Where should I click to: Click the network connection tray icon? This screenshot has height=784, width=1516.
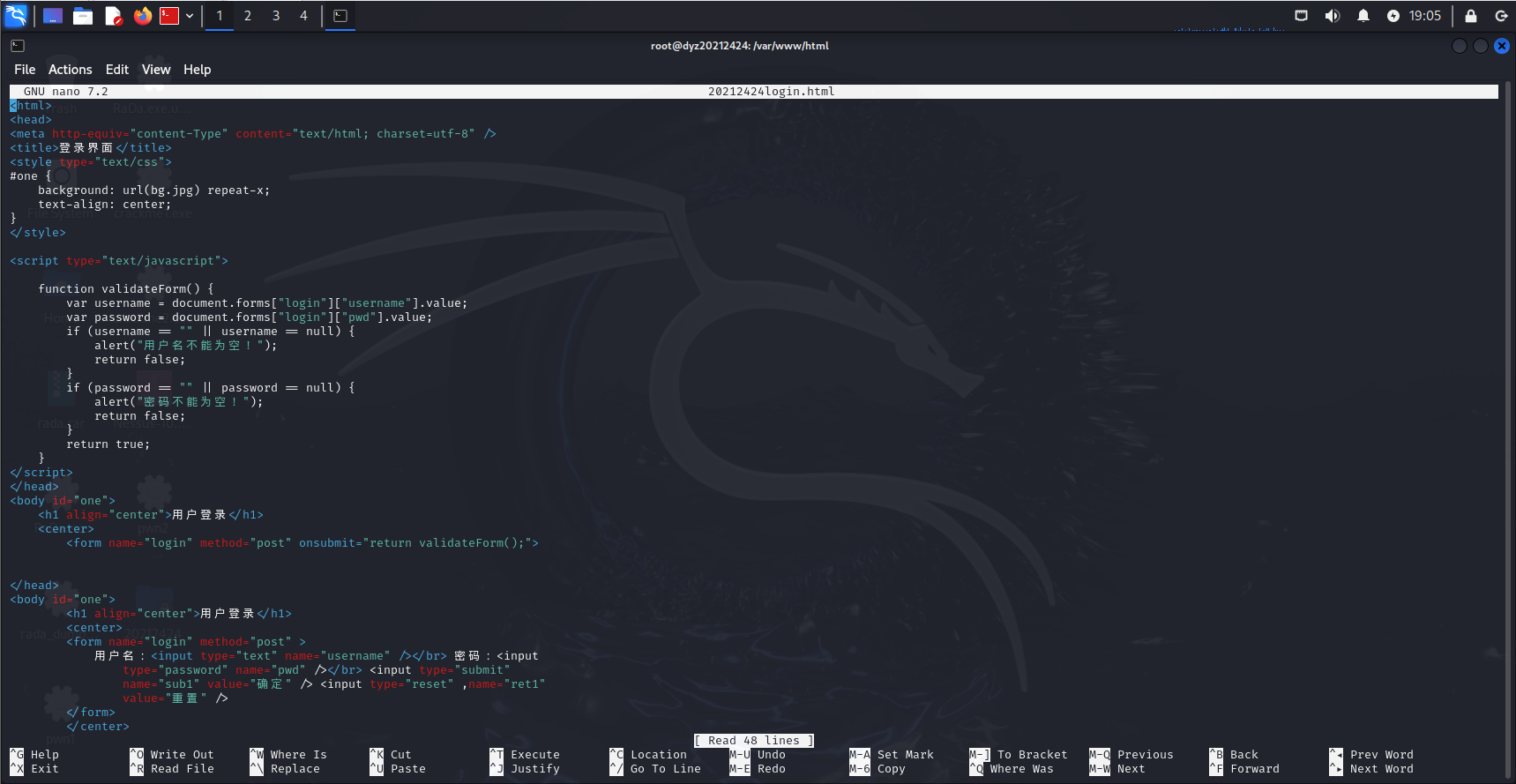point(1301,16)
